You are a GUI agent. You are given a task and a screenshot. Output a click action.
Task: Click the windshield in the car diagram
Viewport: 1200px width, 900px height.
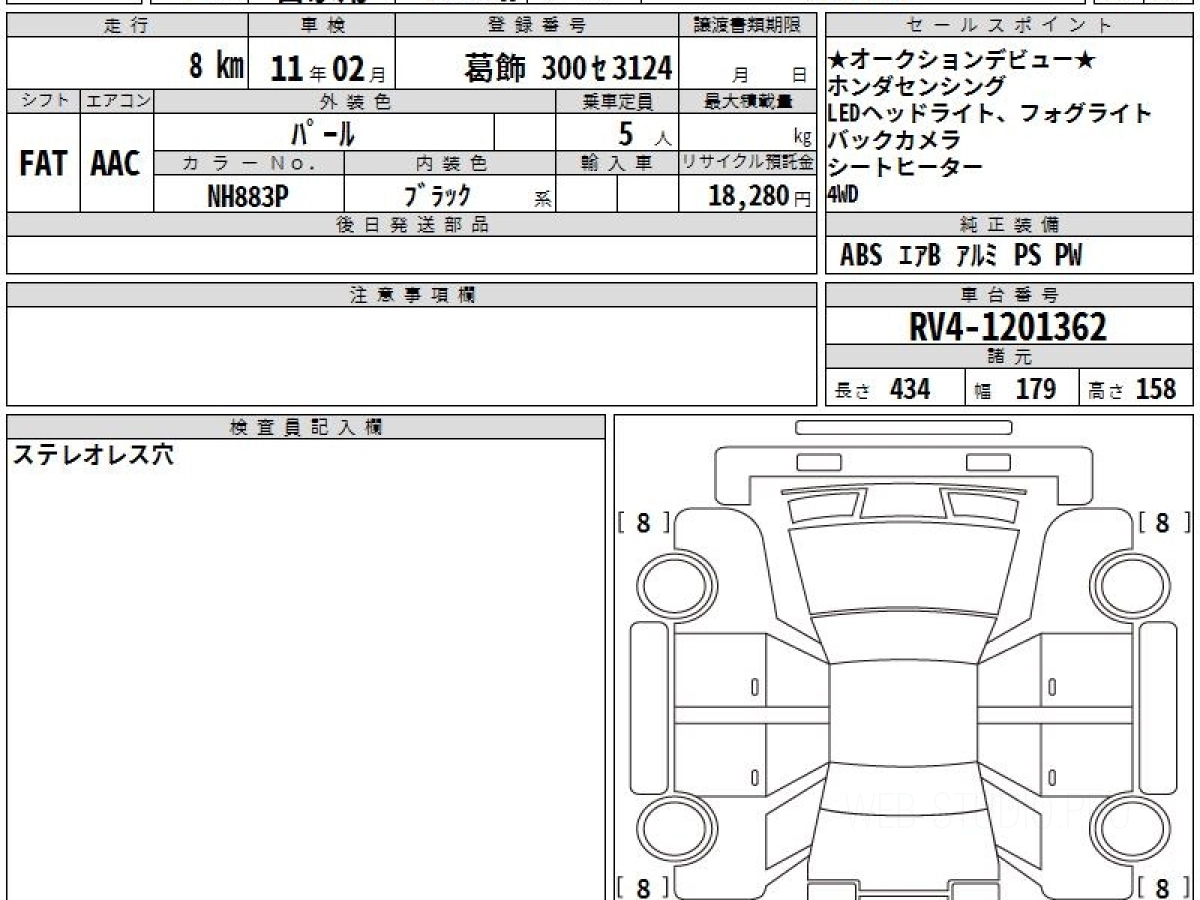pyautogui.click(x=903, y=638)
